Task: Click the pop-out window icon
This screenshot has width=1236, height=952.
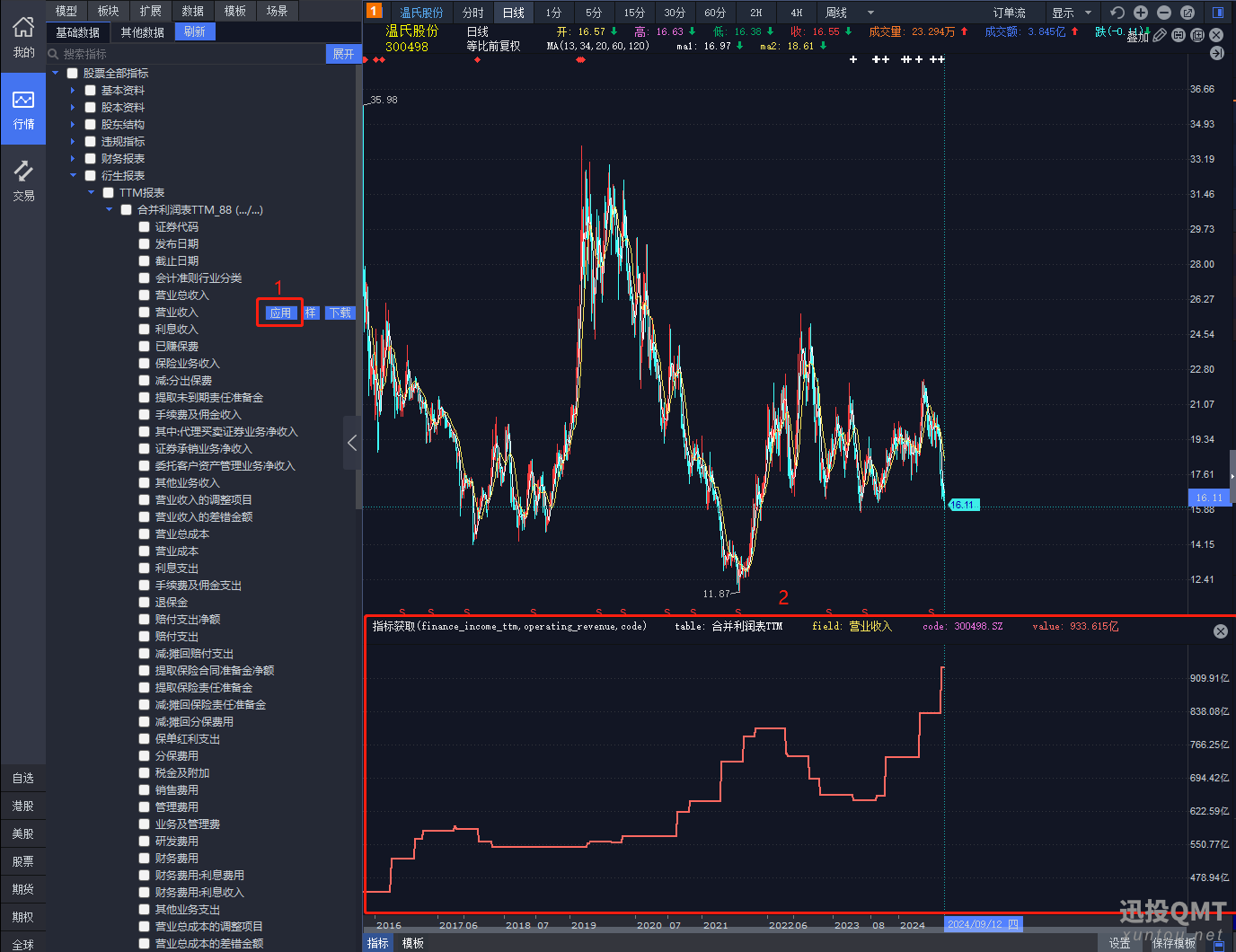Action: [1187, 13]
